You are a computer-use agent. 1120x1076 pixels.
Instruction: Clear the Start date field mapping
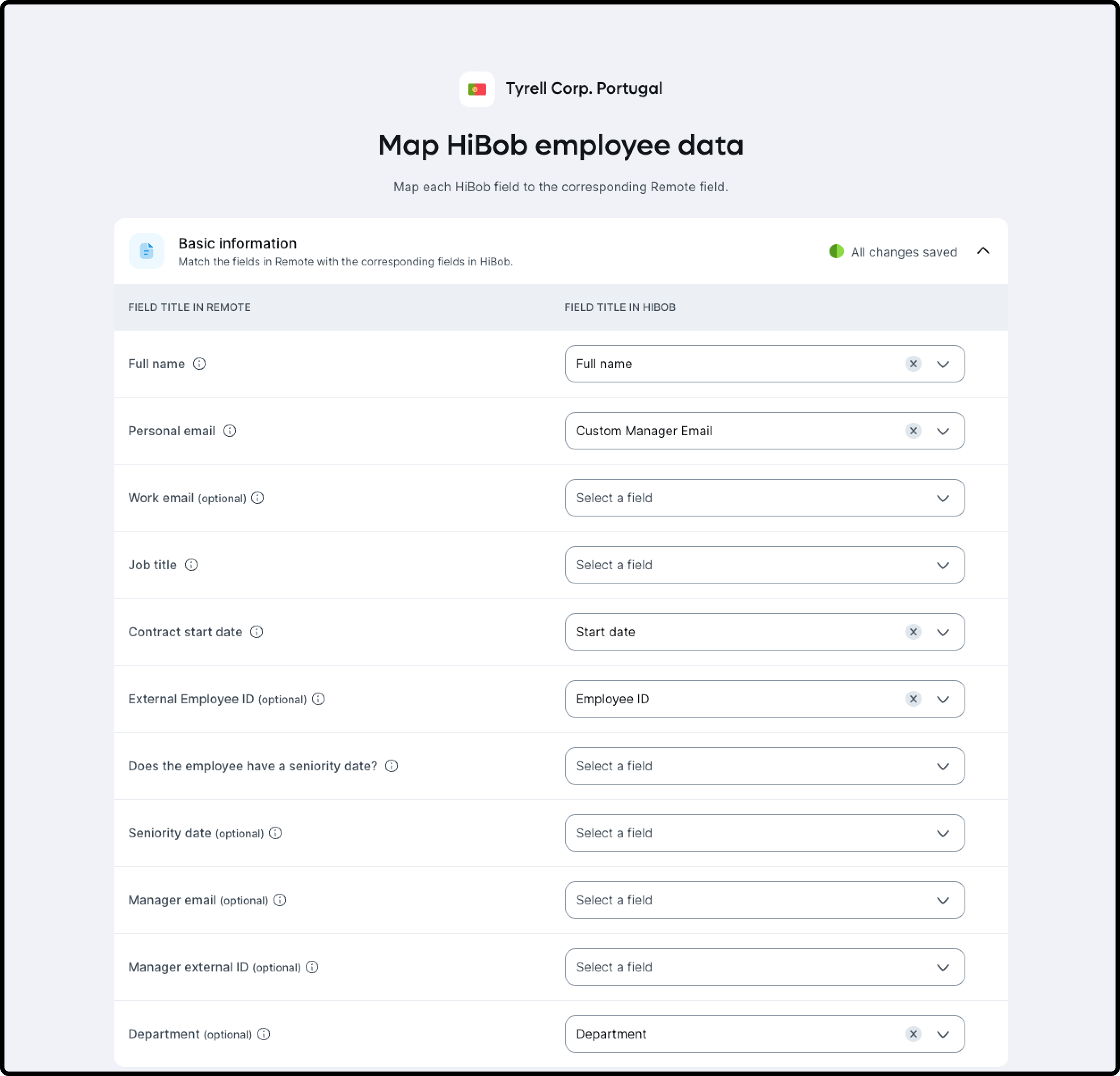click(x=913, y=632)
